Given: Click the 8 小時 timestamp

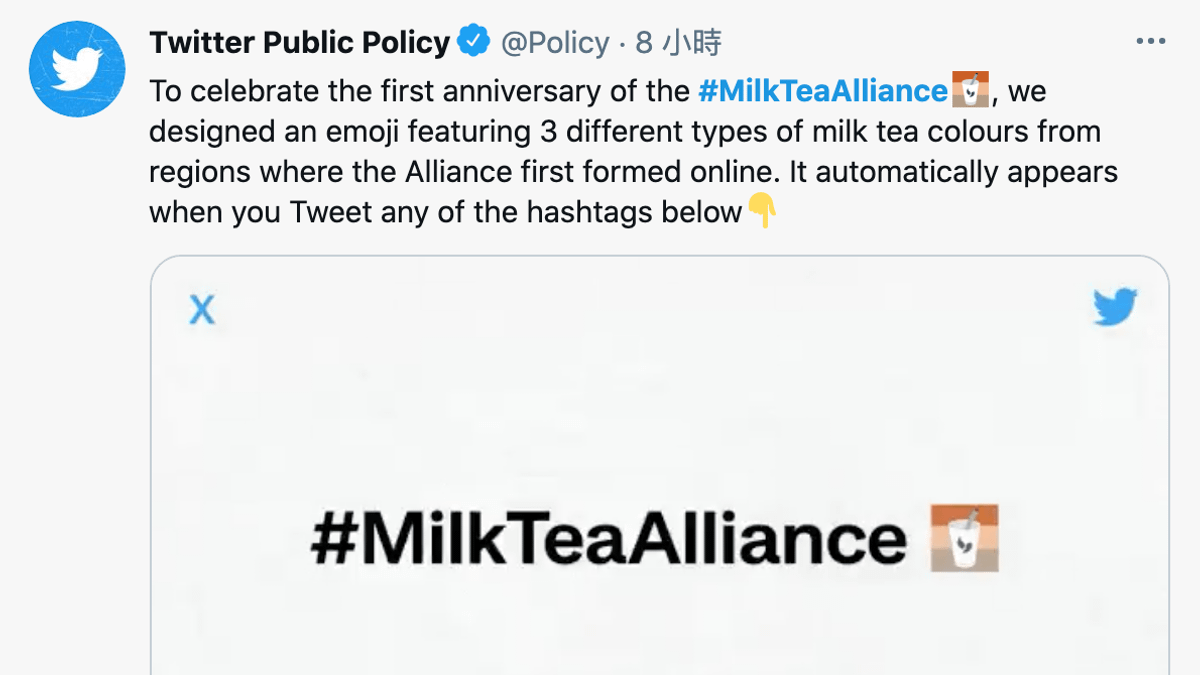Looking at the screenshot, I should 681,42.
